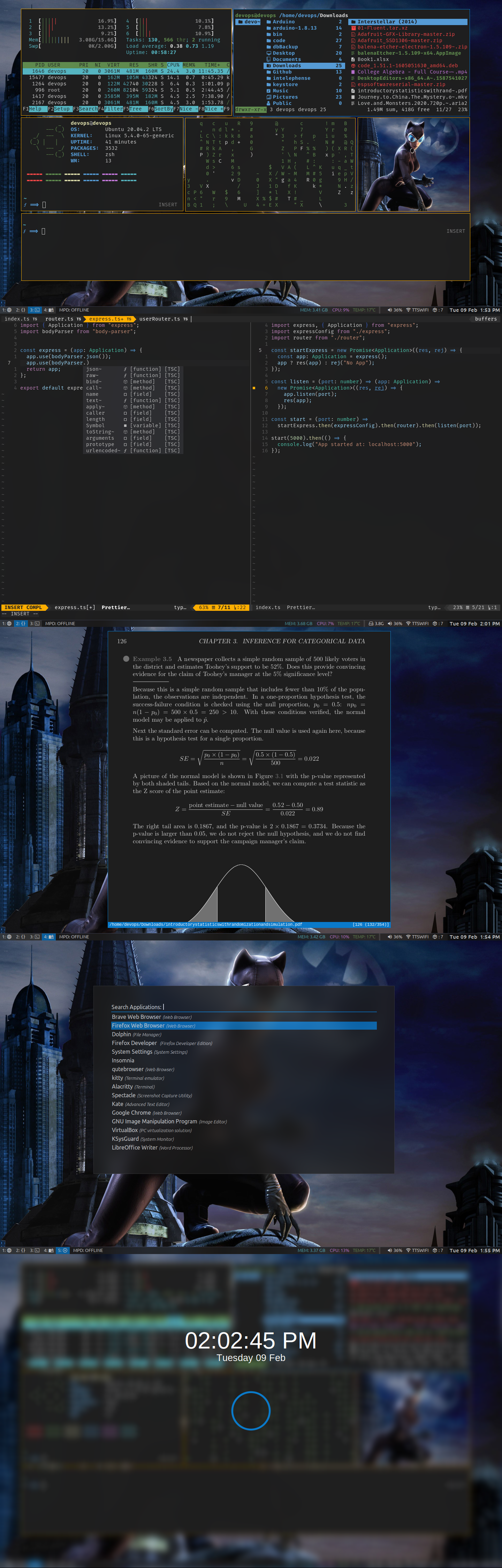Click the loading spinner on lock screen
502x1568 pixels.
click(251, 1411)
